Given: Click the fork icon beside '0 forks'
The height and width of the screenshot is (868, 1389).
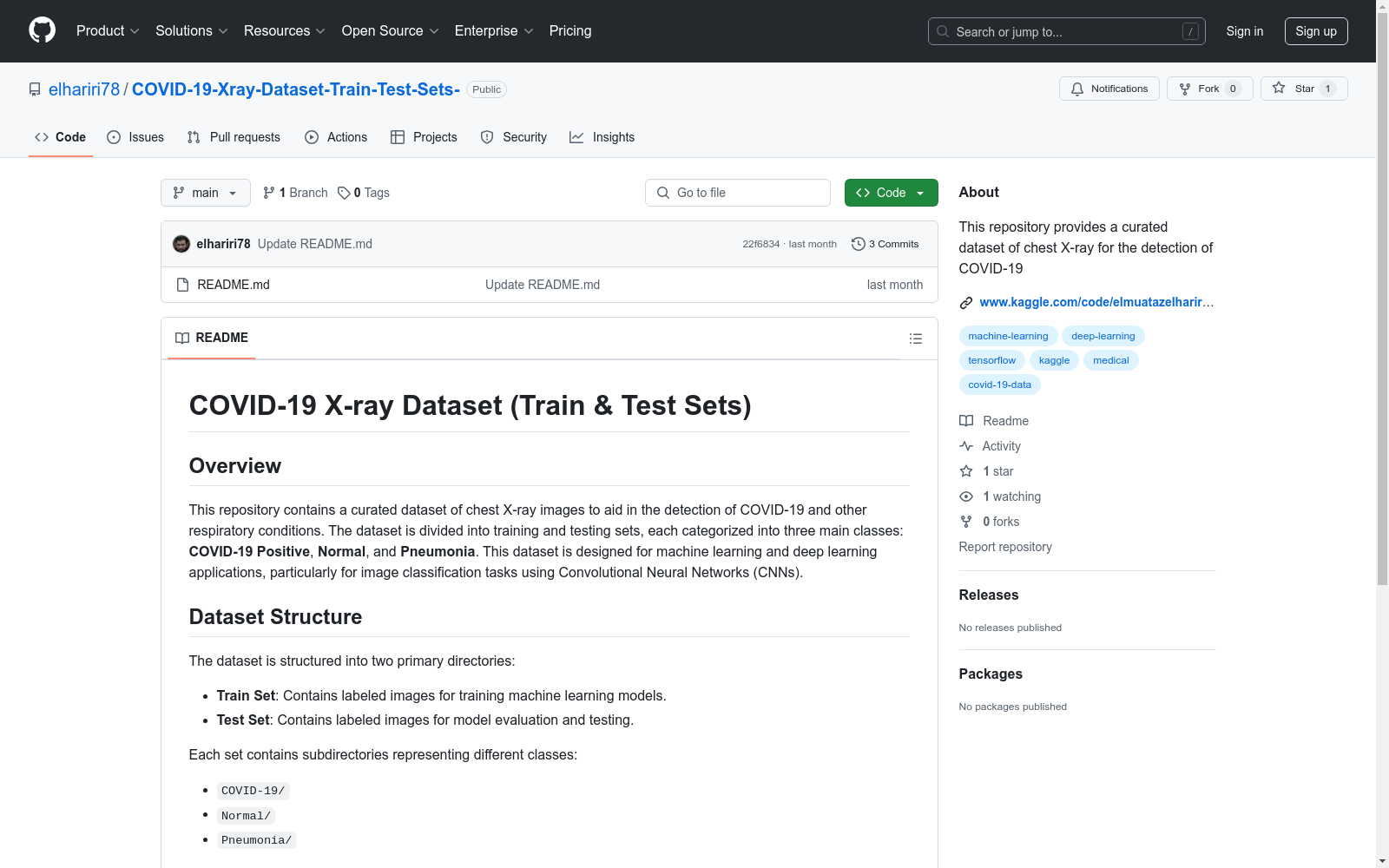Looking at the screenshot, I should pos(966,522).
